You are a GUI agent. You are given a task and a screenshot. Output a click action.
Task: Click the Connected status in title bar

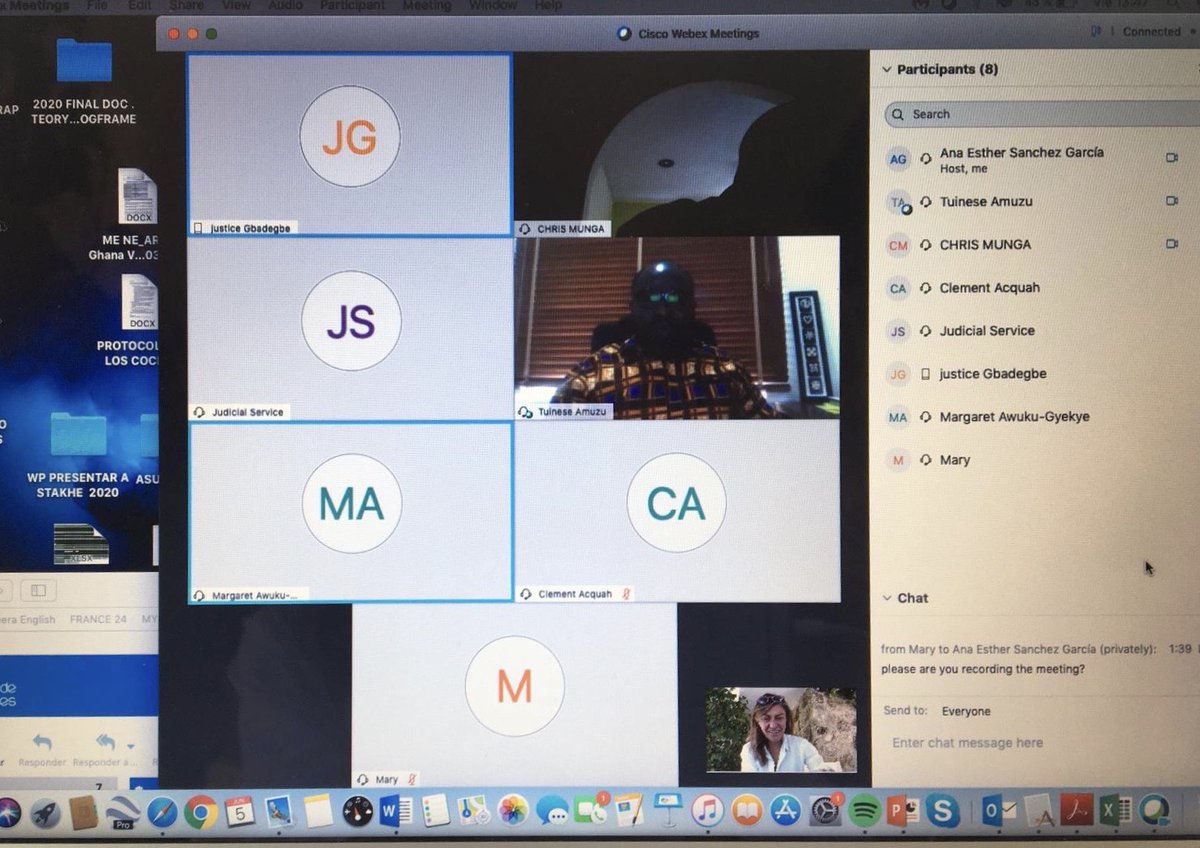tap(1151, 32)
